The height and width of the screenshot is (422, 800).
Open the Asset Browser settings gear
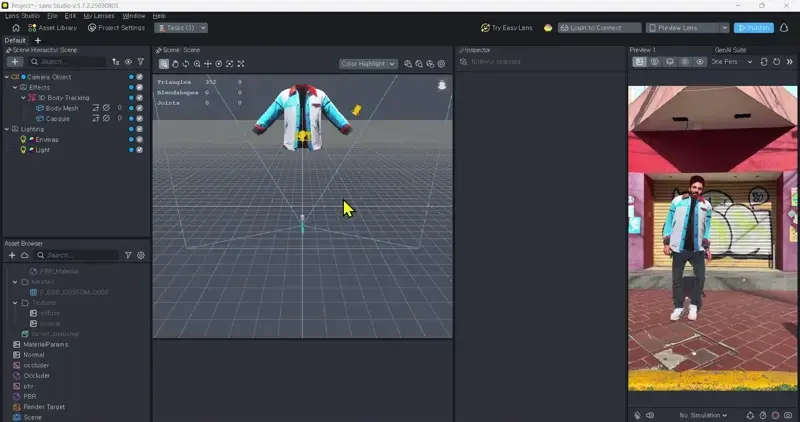(141, 255)
